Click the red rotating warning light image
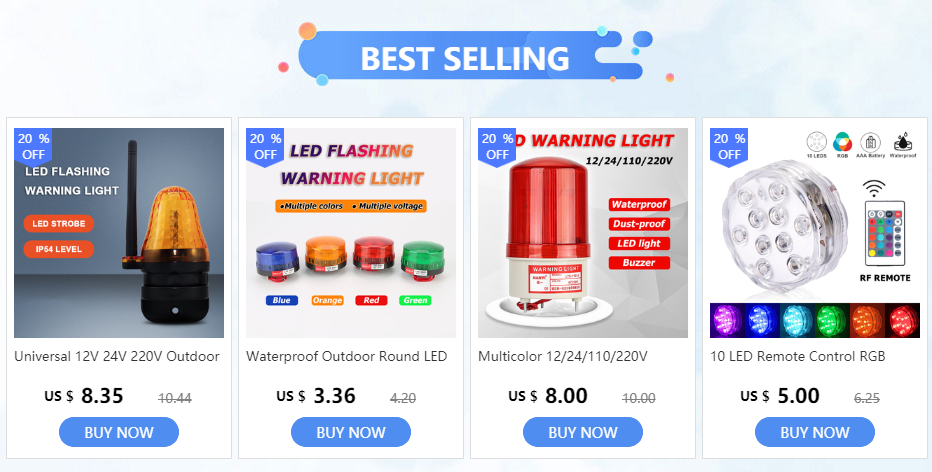932x472 pixels. pyautogui.click(x=582, y=233)
